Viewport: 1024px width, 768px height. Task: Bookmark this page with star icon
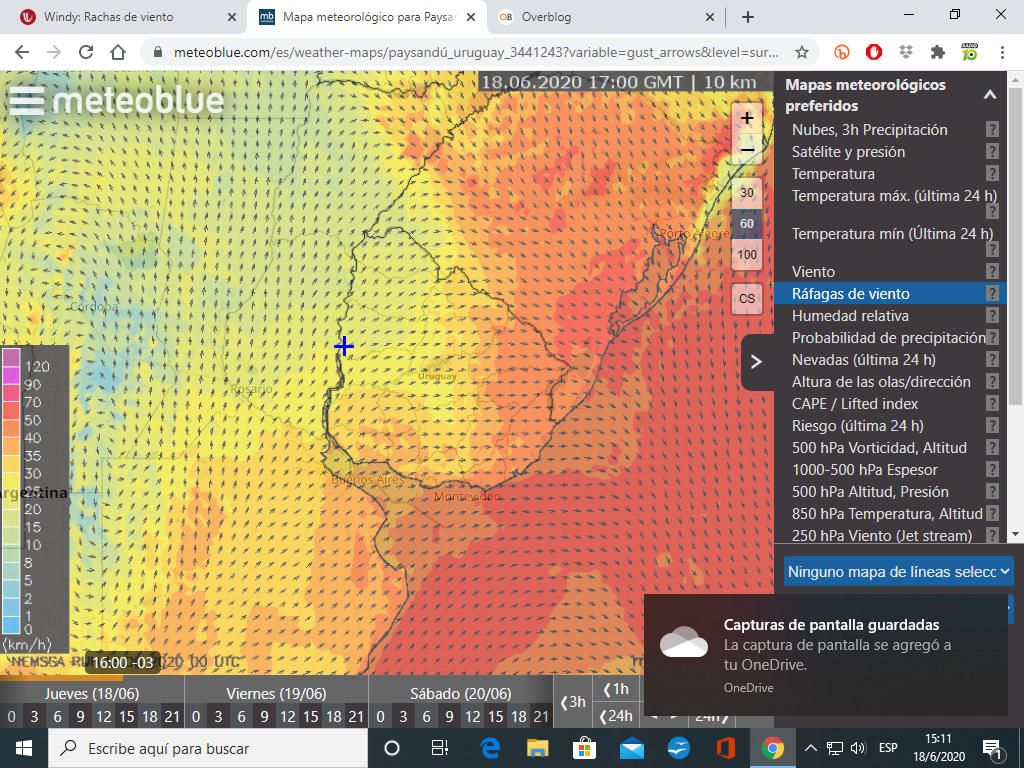pyautogui.click(x=801, y=52)
